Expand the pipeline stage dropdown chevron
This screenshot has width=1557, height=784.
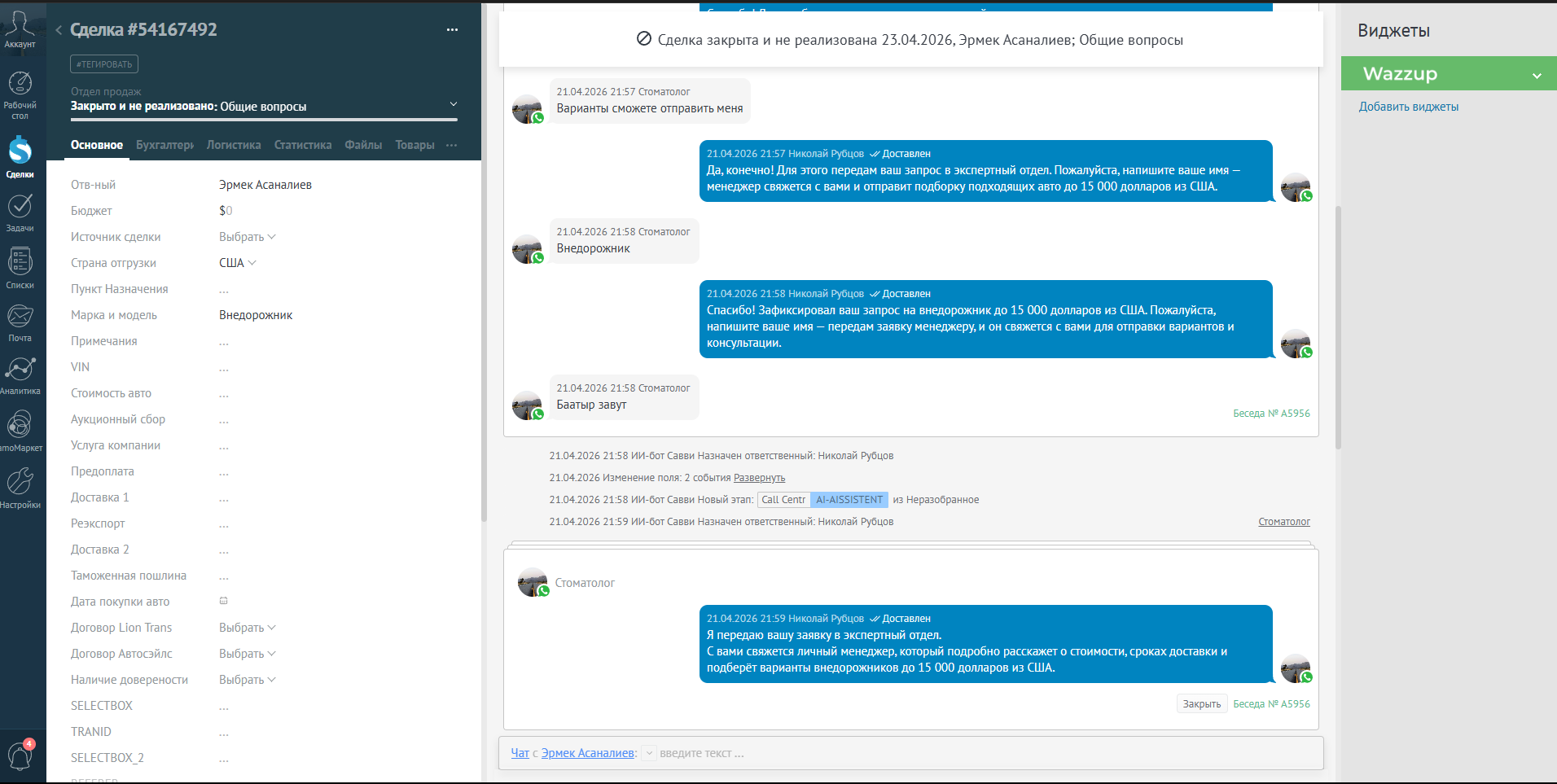point(454,104)
